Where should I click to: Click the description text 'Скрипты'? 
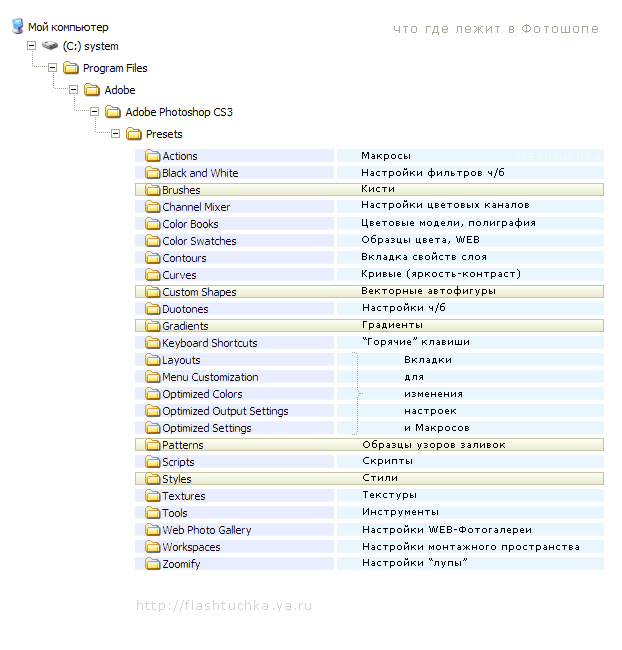387,461
